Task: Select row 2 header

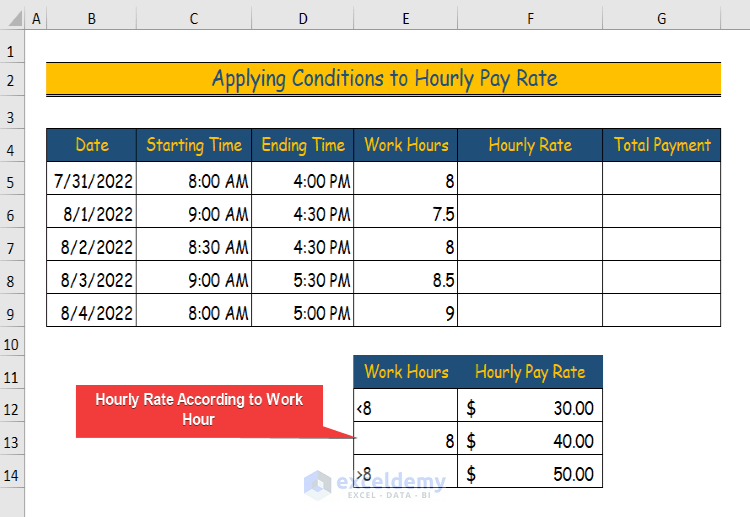Action: pos(12,79)
